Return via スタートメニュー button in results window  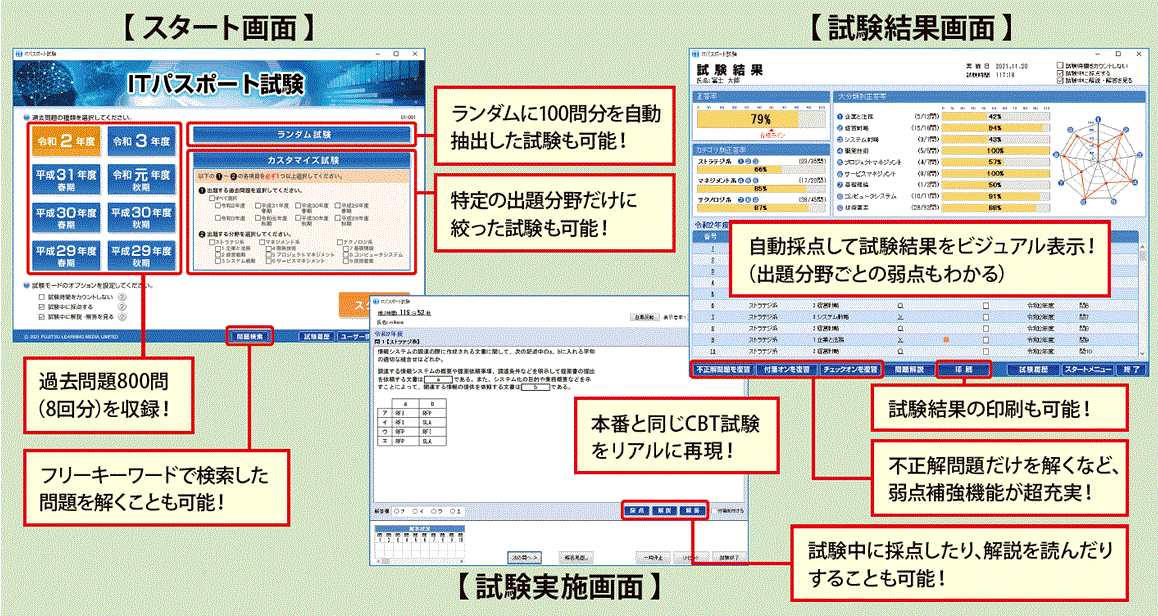pos(1089,369)
